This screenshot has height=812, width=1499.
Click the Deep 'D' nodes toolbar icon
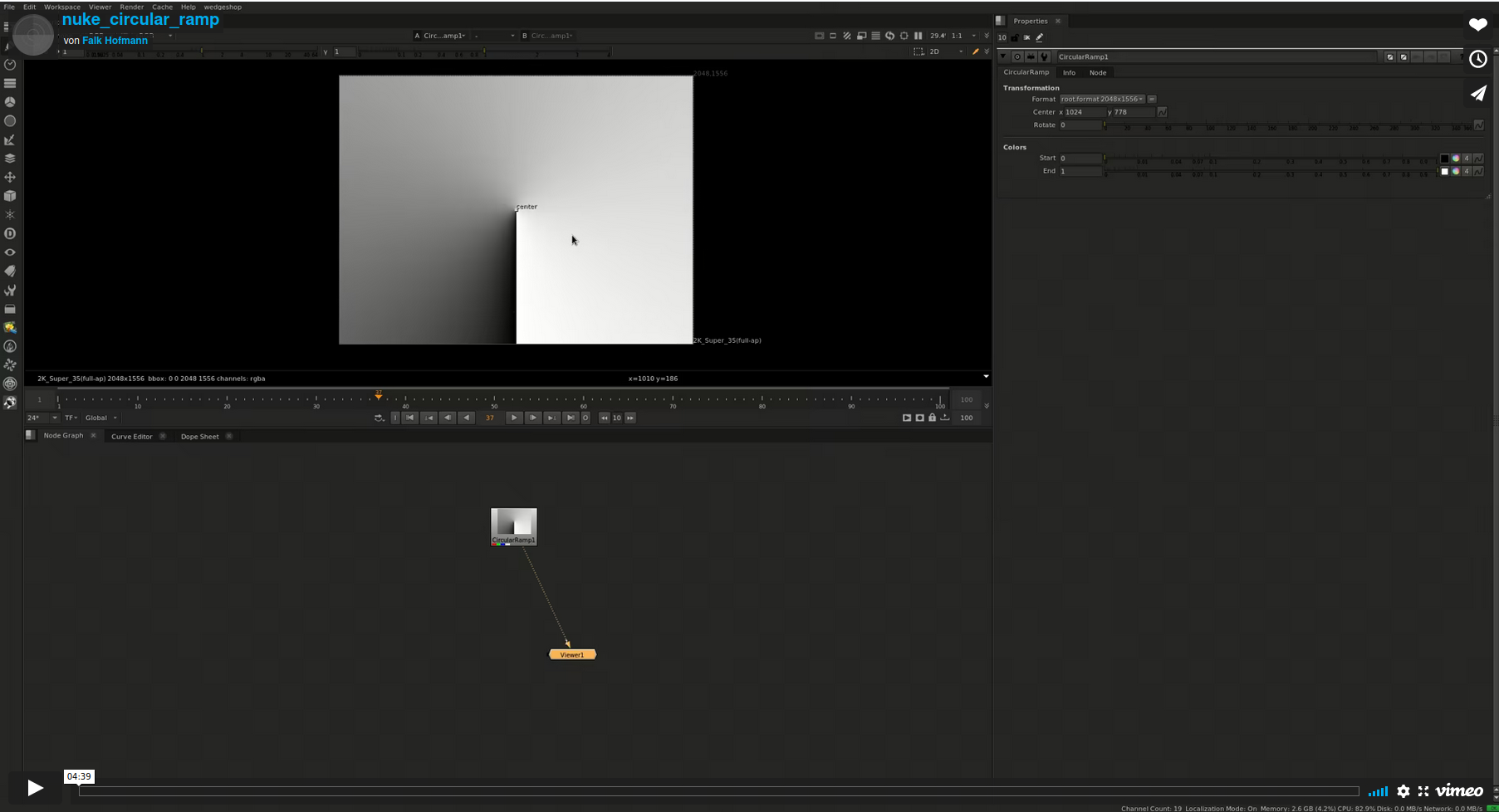coord(10,234)
